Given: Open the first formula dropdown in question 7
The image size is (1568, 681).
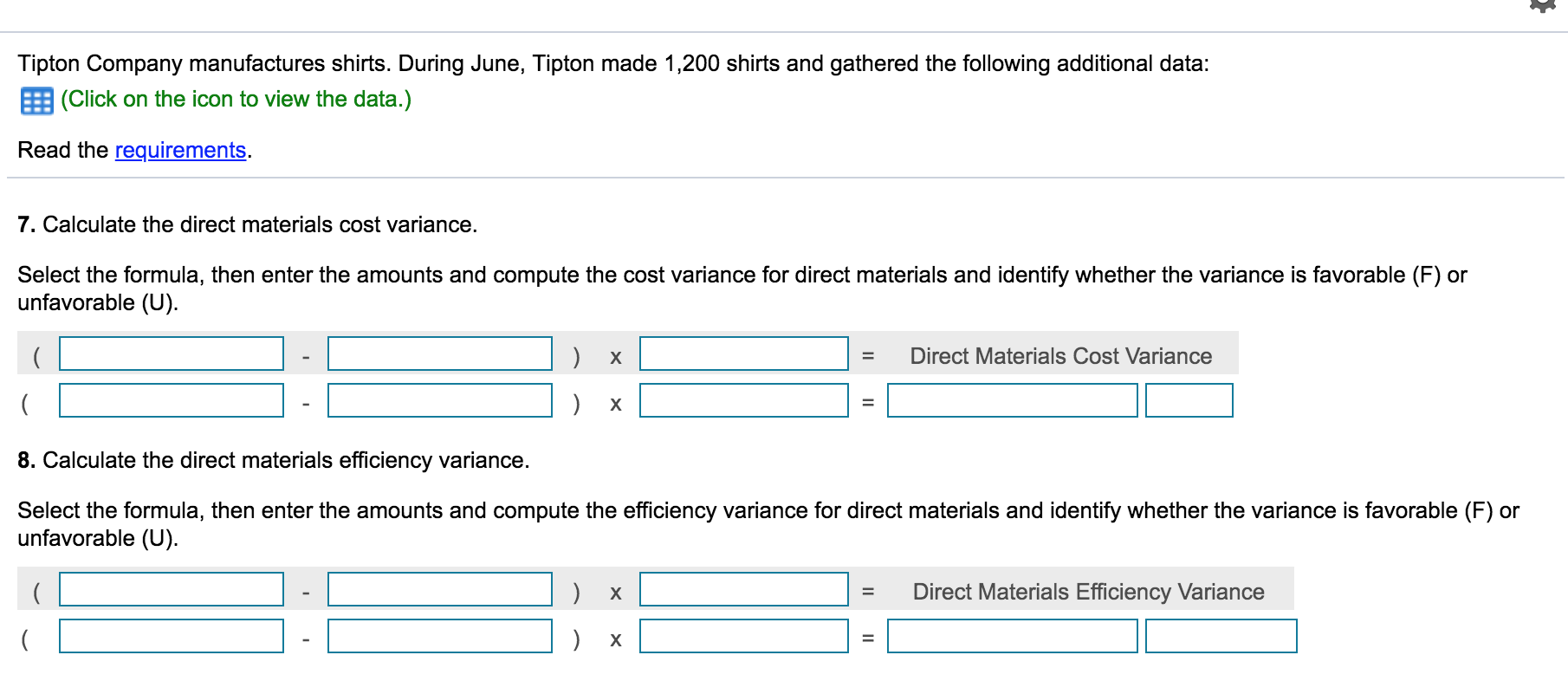Looking at the screenshot, I should [x=170, y=354].
